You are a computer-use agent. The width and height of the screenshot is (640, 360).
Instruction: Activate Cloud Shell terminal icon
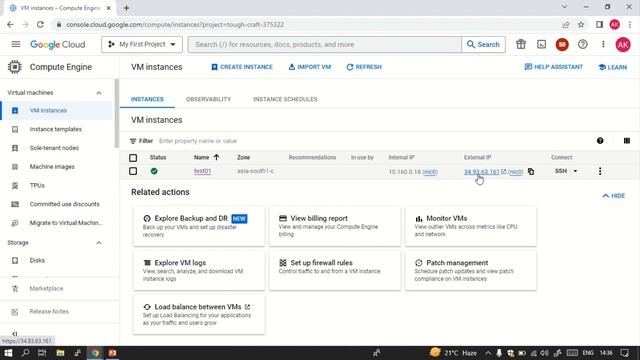[x=541, y=44]
